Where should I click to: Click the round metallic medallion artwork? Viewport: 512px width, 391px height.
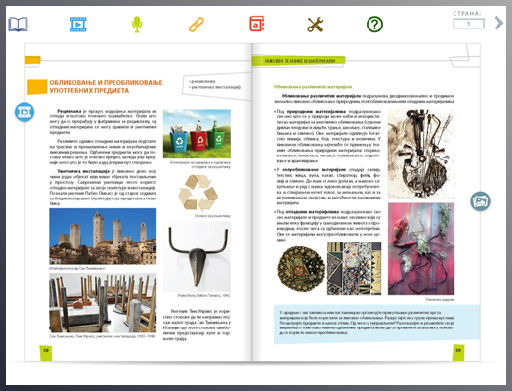coord(301,269)
